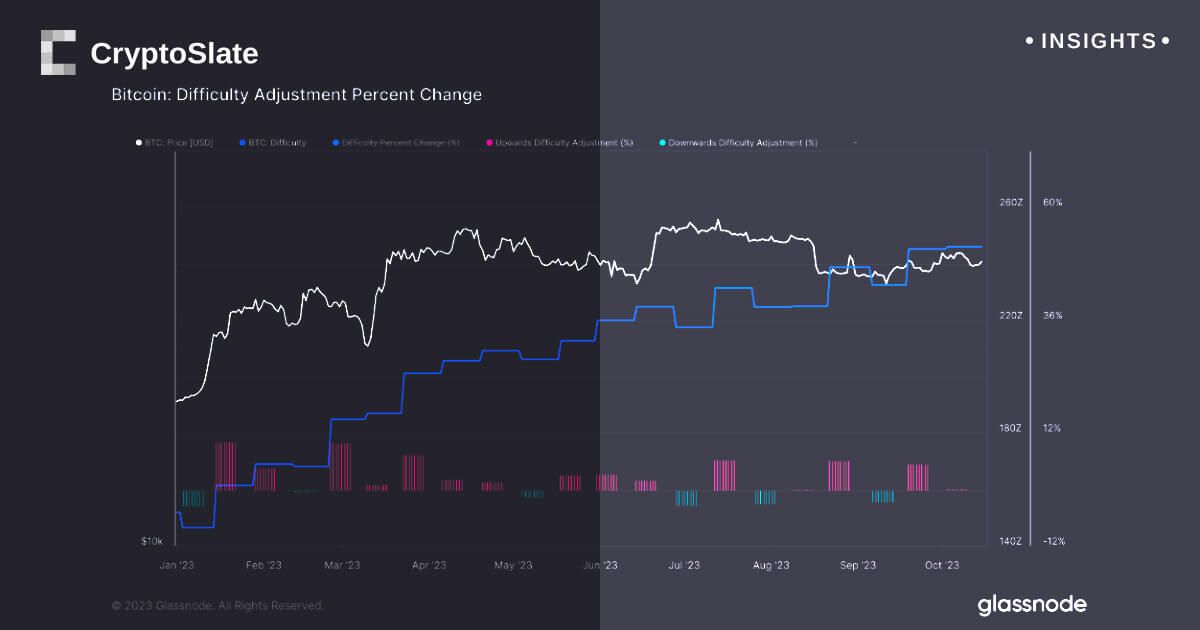
Task: Click the -12% percent axis label
Action: click(x=1053, y=541)
